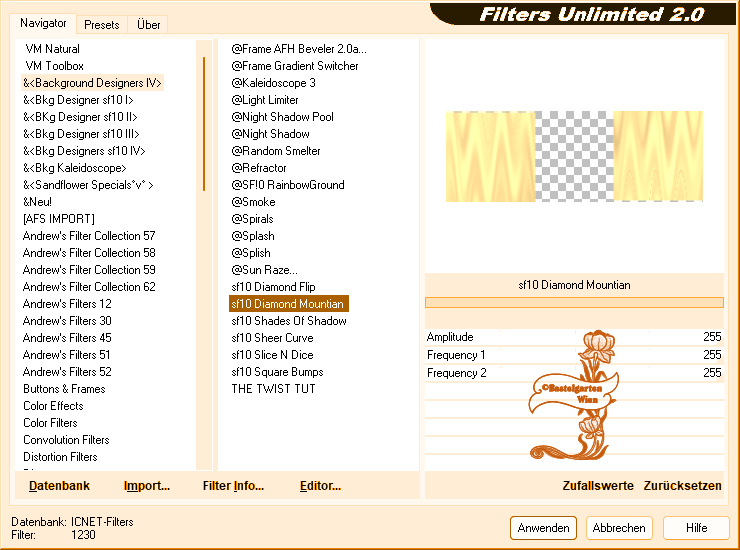Choose Andrew's Filter Collection 58
This screenshot has height=550, width=740.
(89, 253)
